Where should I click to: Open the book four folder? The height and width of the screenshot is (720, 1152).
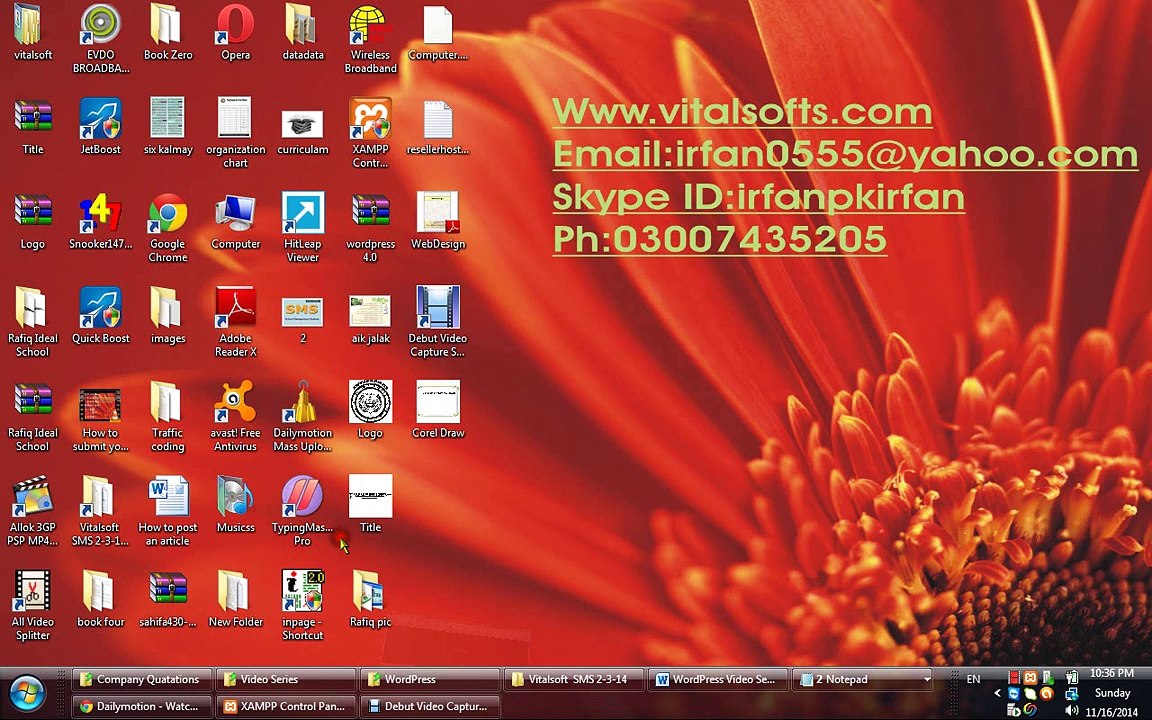pyautogui.click(x=101, y=600)
